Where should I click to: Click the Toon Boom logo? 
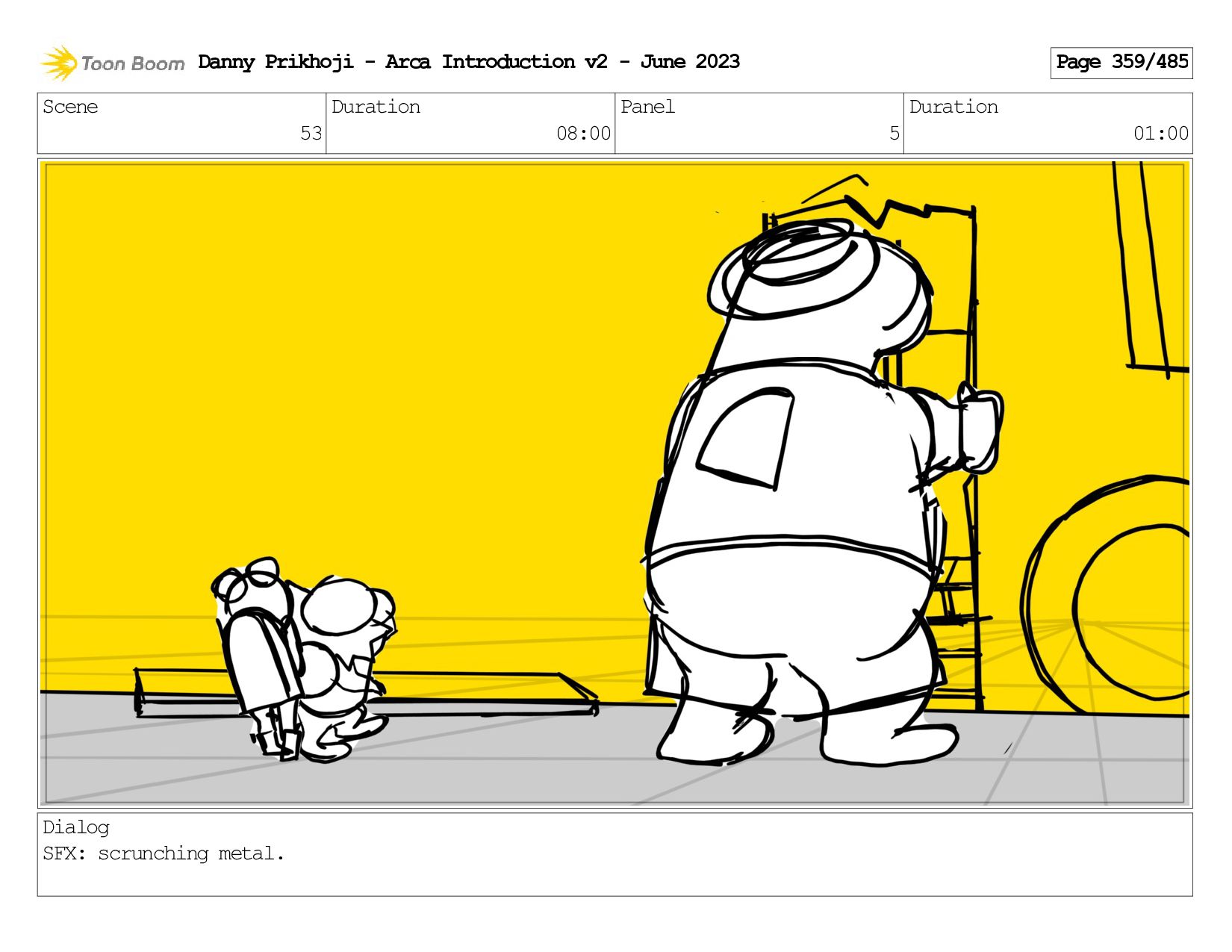pyautogui.click(x=112, y=63)
